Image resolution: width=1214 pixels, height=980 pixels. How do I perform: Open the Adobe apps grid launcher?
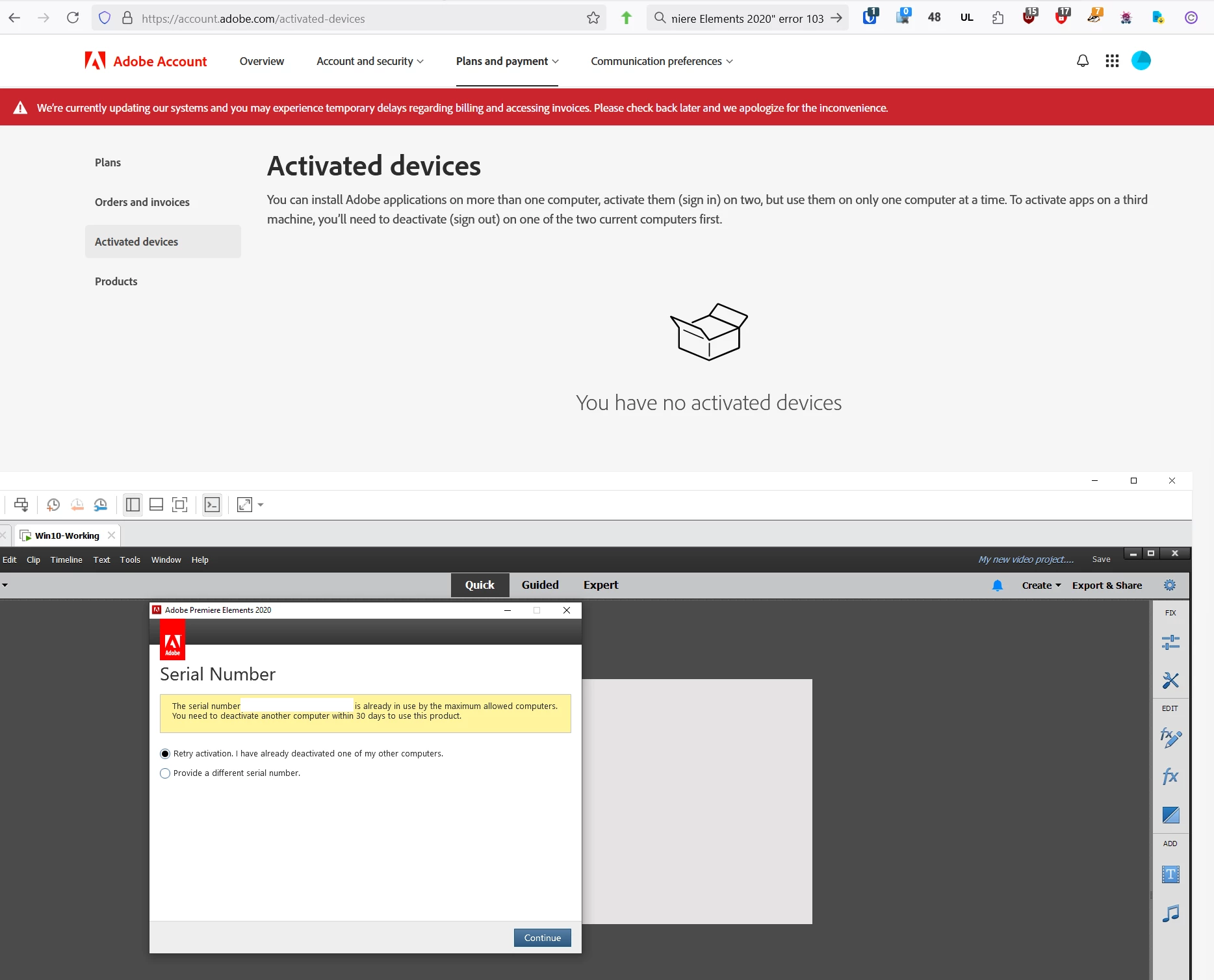pyautogui.click(x=1112, y=61)
